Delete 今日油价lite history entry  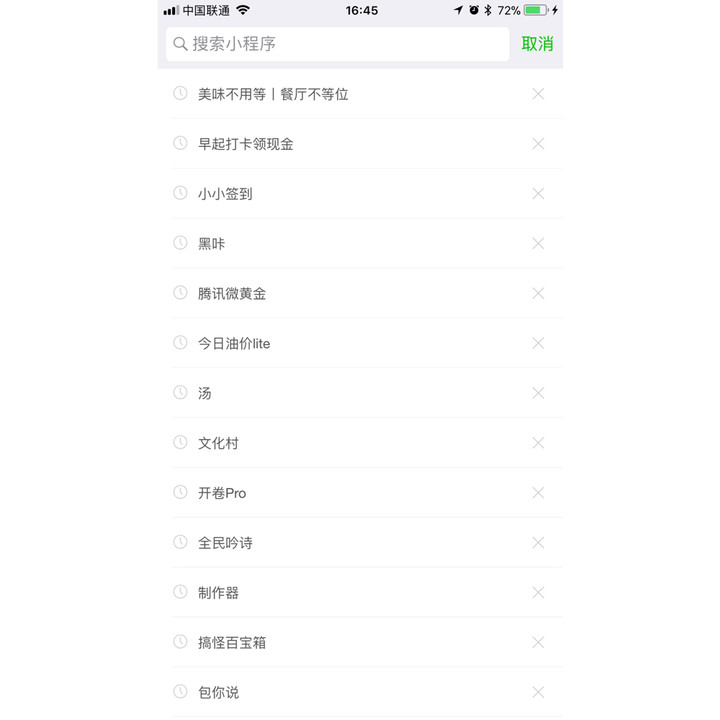[538, 343]
